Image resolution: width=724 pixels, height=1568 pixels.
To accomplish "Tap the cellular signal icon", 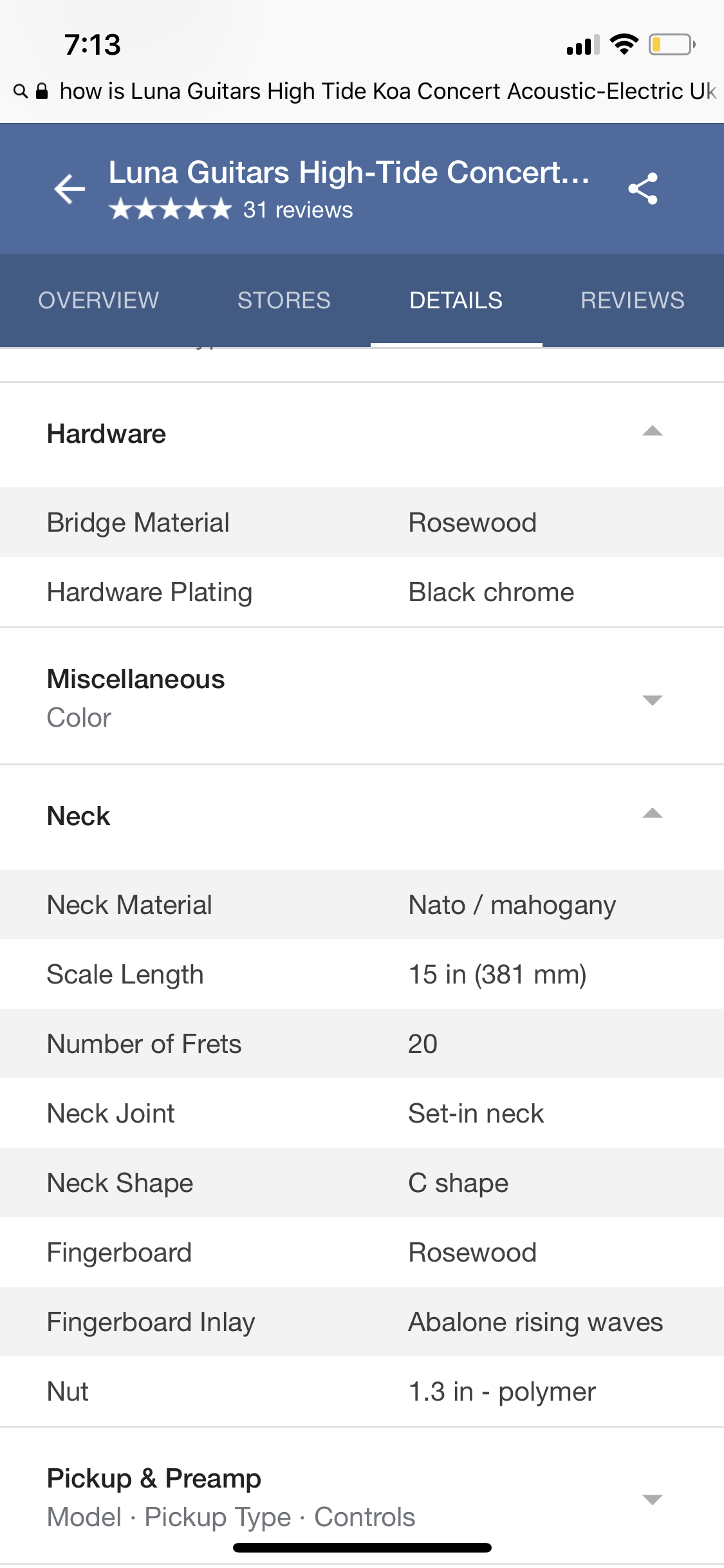I will point(582,45).
